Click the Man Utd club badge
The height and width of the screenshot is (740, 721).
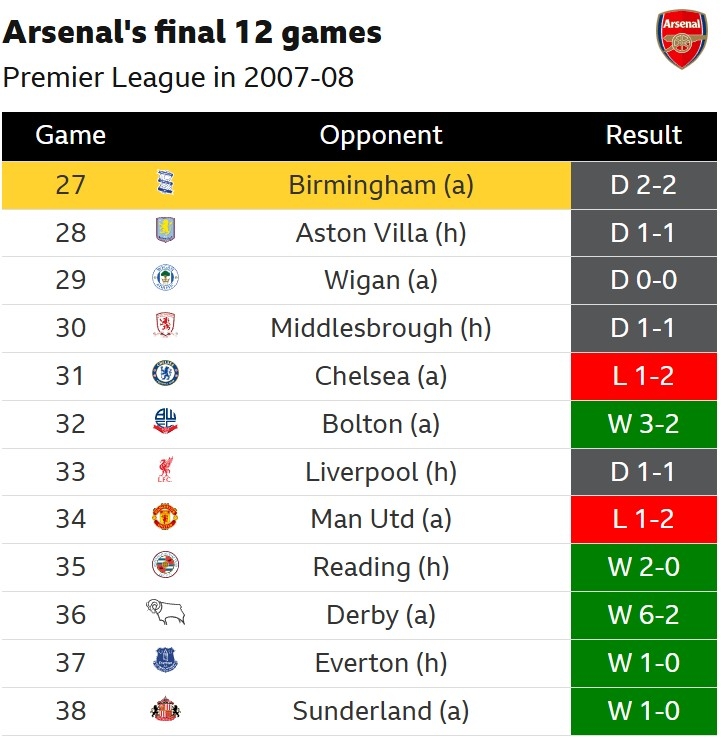(165, 518)
